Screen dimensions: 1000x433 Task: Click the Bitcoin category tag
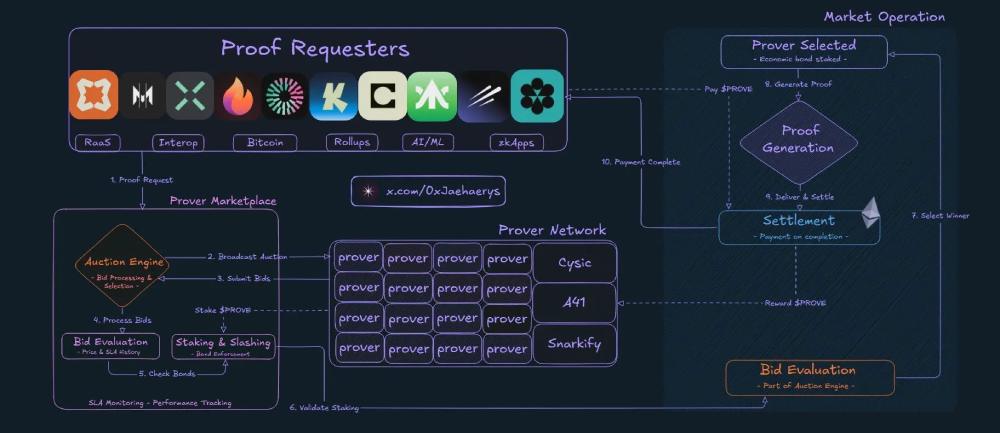265,142
